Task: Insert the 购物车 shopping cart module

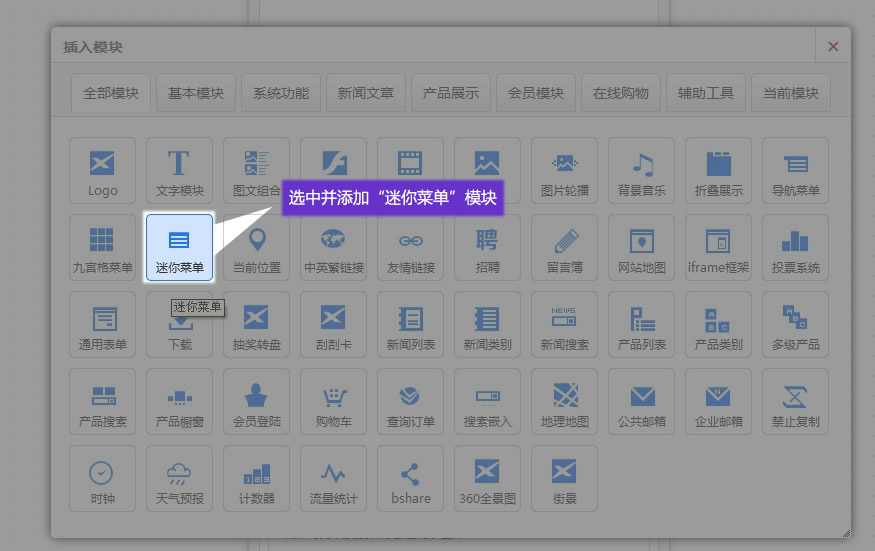Action: [x=333, y=401]
